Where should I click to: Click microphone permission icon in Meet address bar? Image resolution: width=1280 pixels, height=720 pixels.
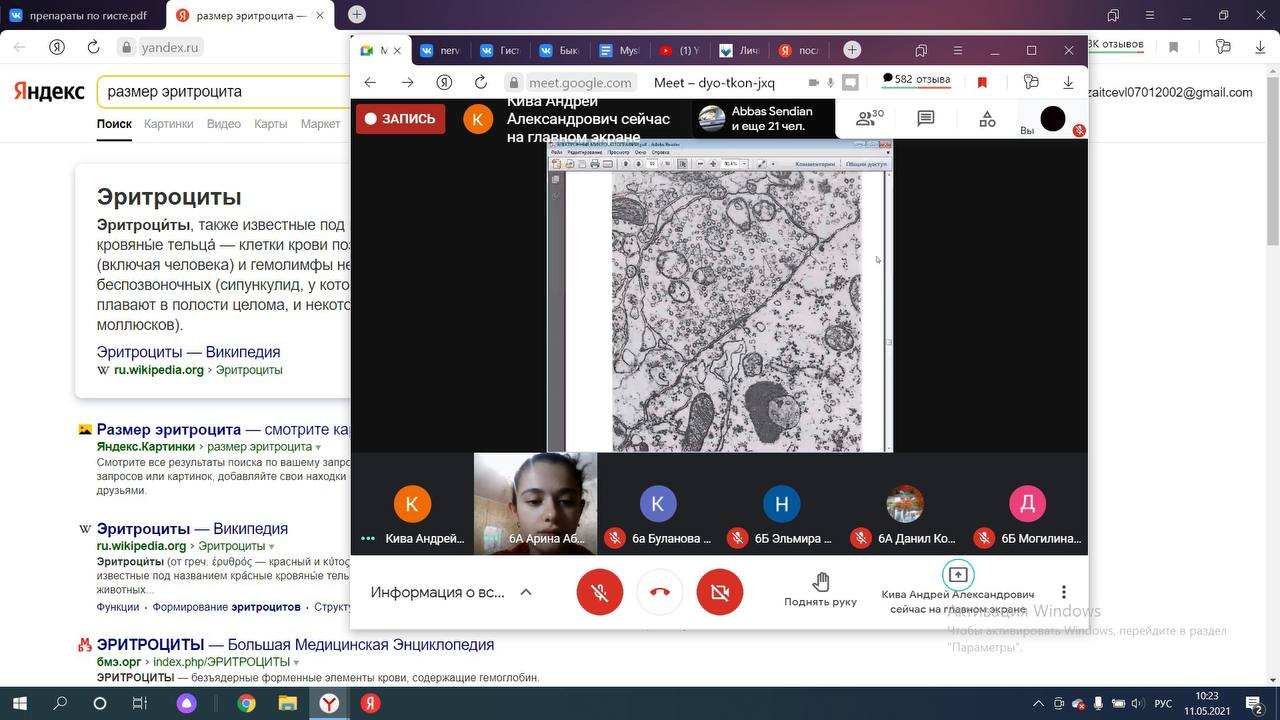coord(830,83)
